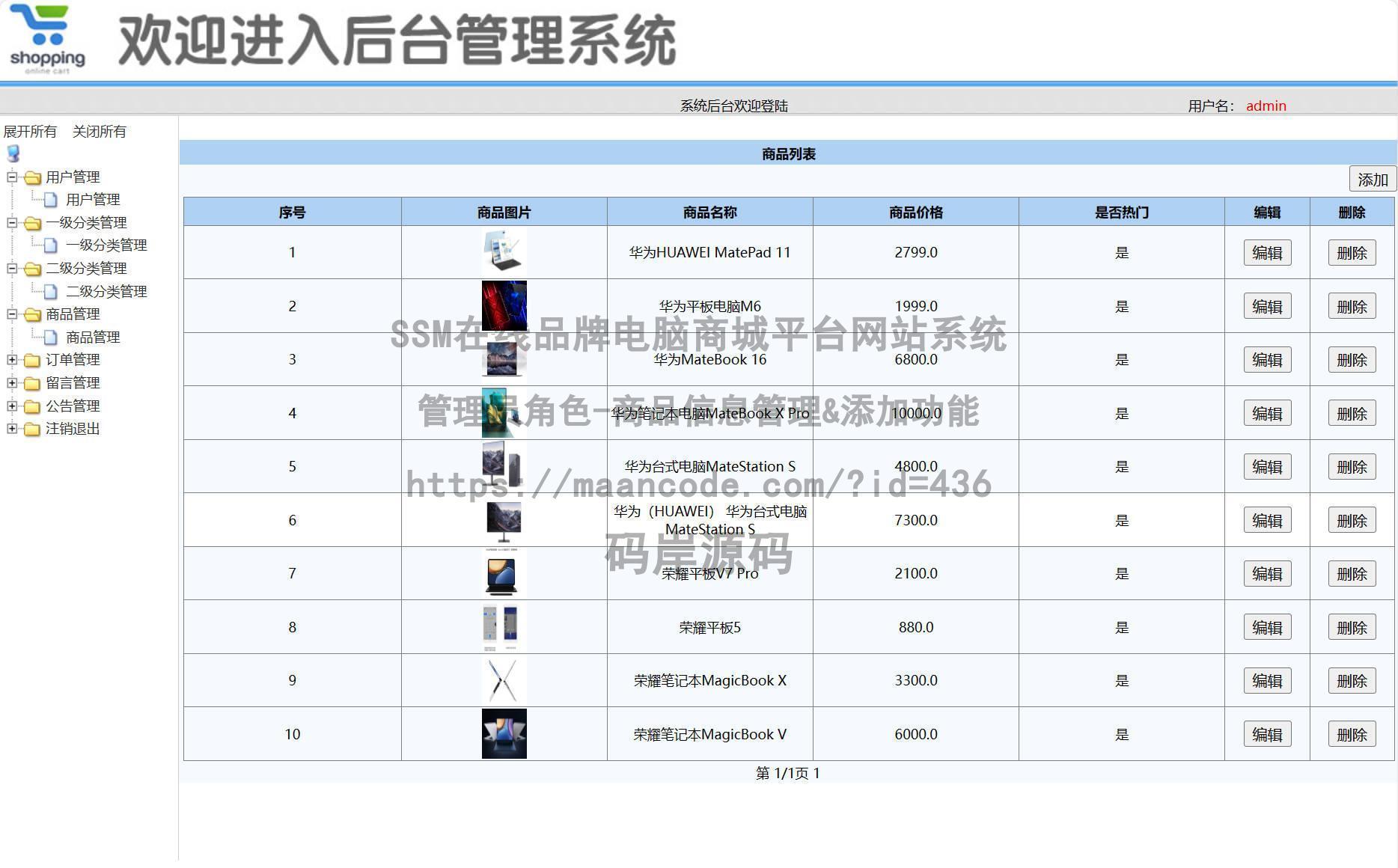Viewport: 1398px width, 868px height.
Task: Delete product 华为MateBook 16
Action: pyautogui.click(x=1352, y=360)
